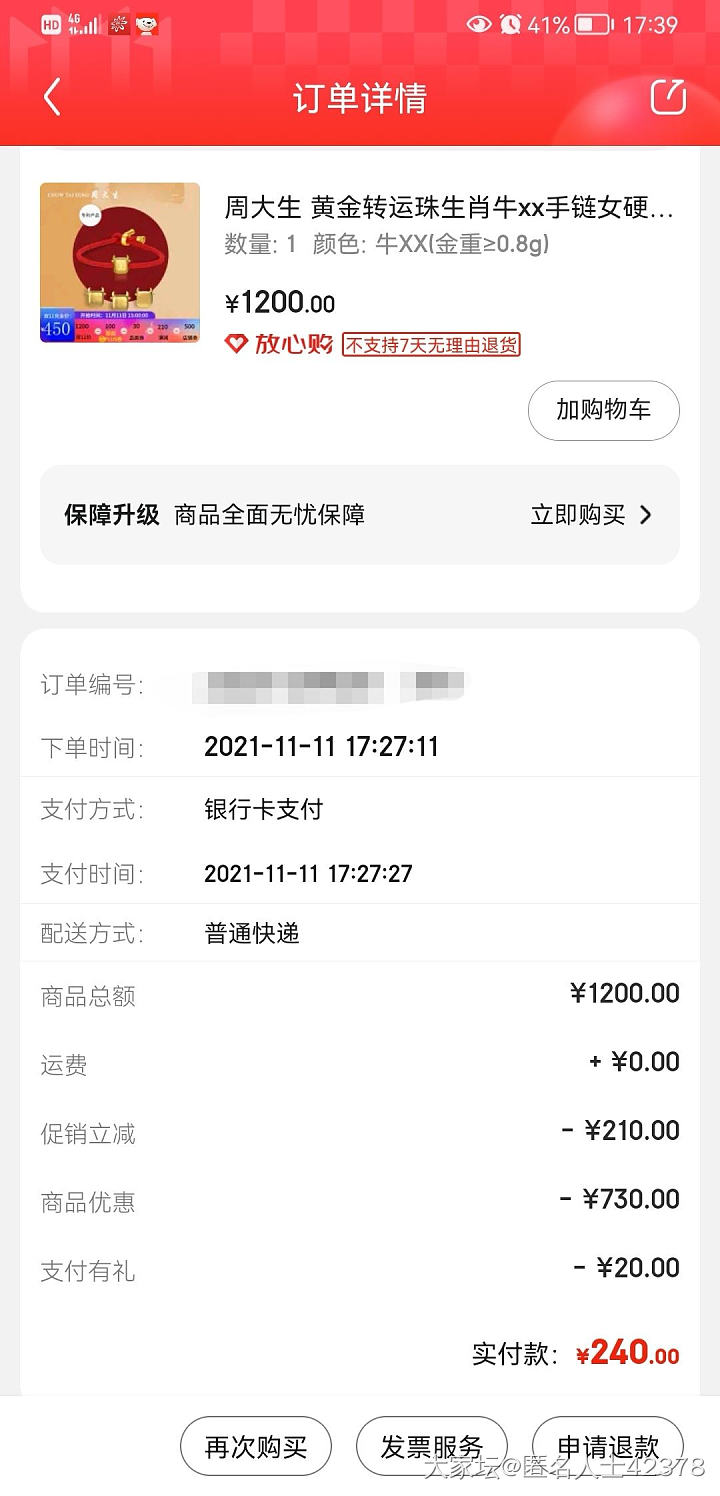Open 发票服务 invoice button

coord(431,1446)
